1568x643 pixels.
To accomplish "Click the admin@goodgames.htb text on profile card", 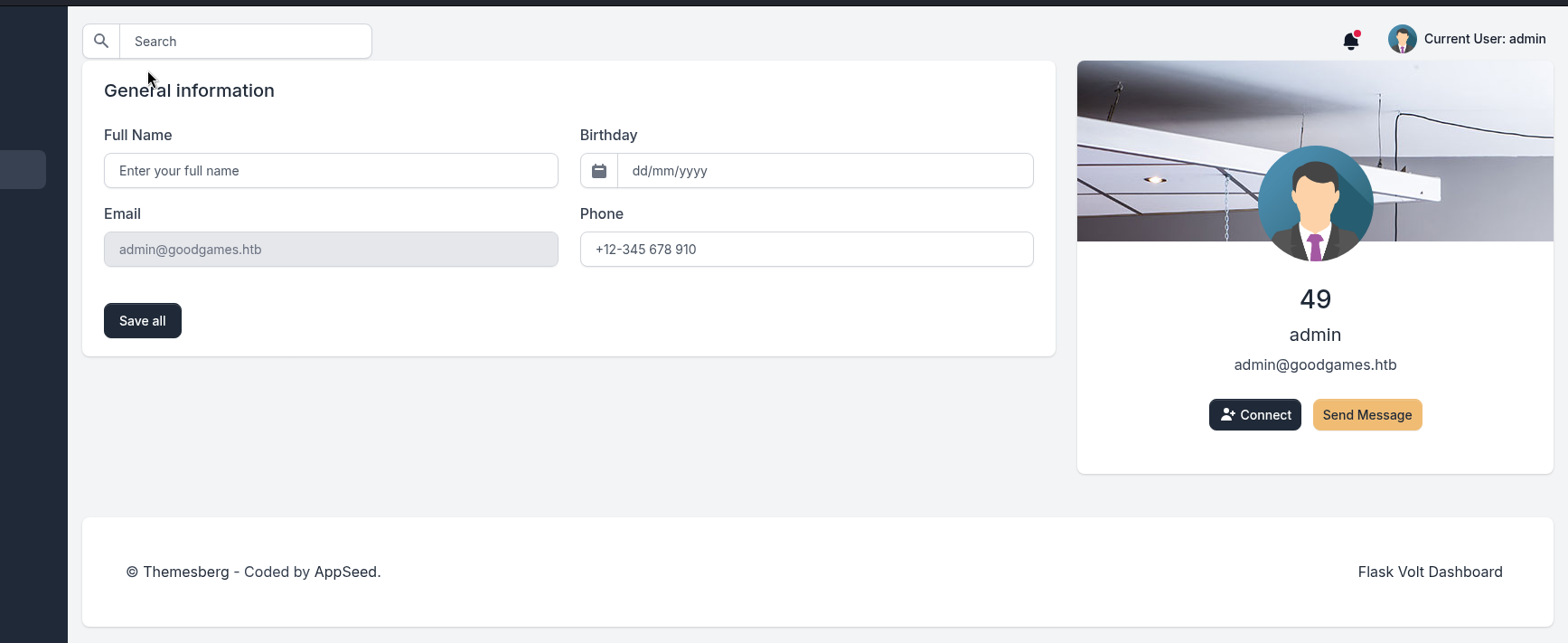I will coord(1315,365).
